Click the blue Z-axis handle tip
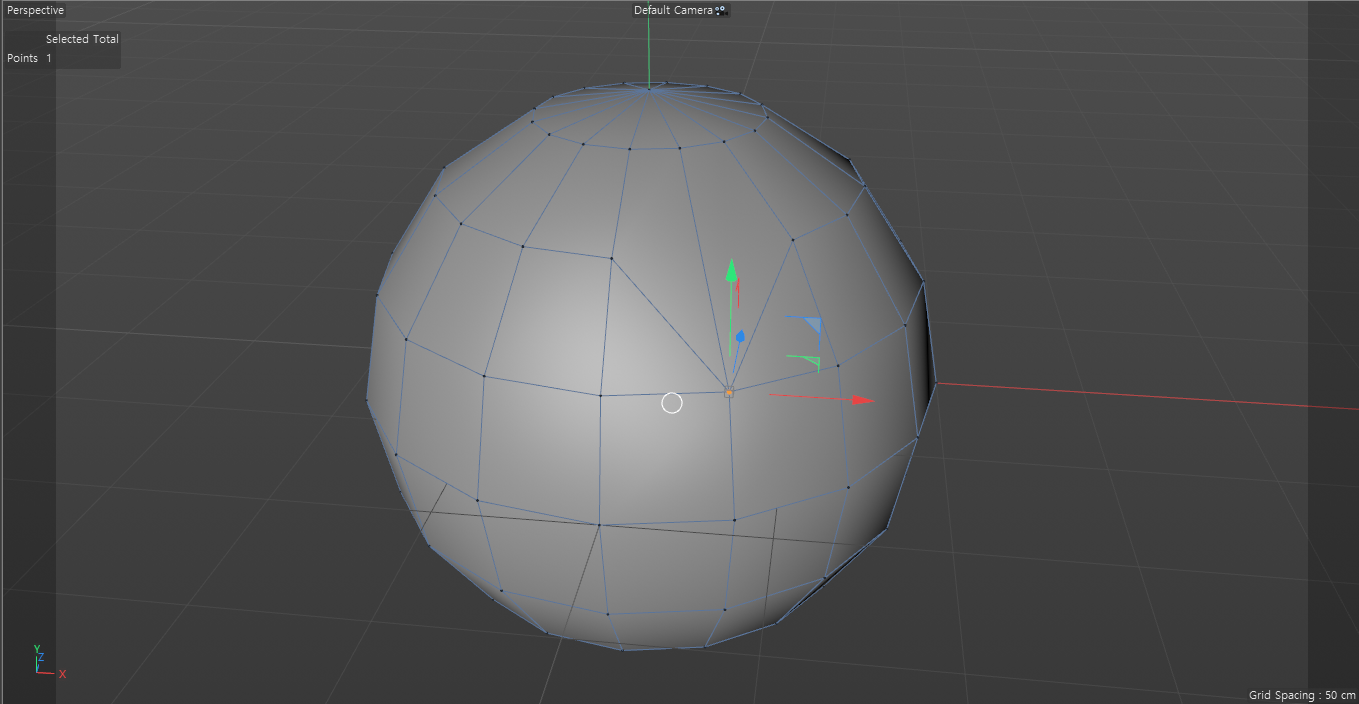This screenshot has width=1359, height=704. pos(740,337)
